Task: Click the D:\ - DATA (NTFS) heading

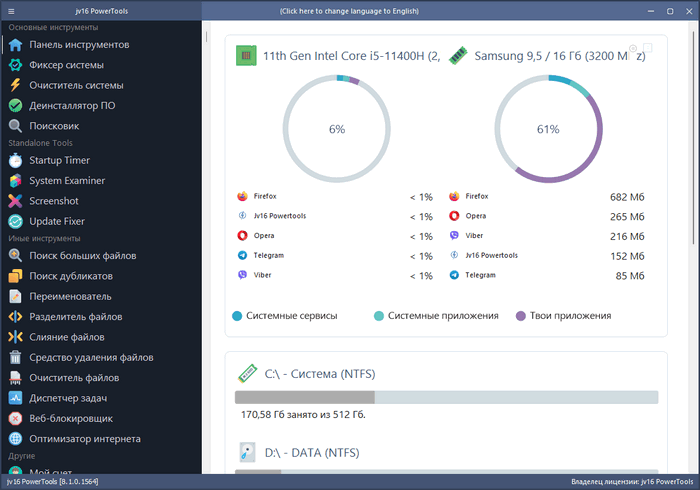Action: coord(312,453)
